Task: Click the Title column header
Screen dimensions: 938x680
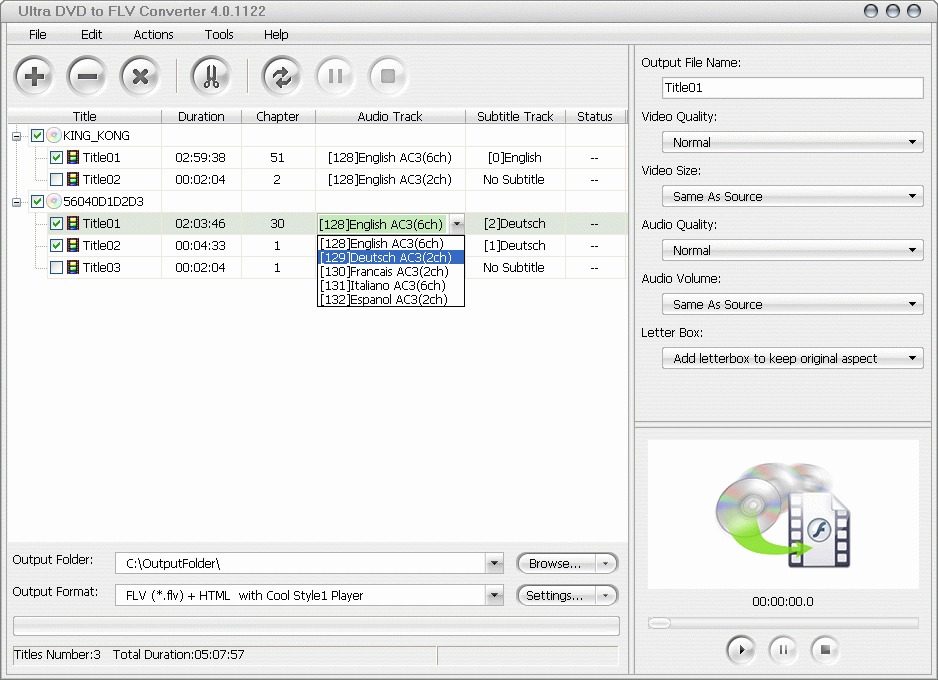Action: 85,117
